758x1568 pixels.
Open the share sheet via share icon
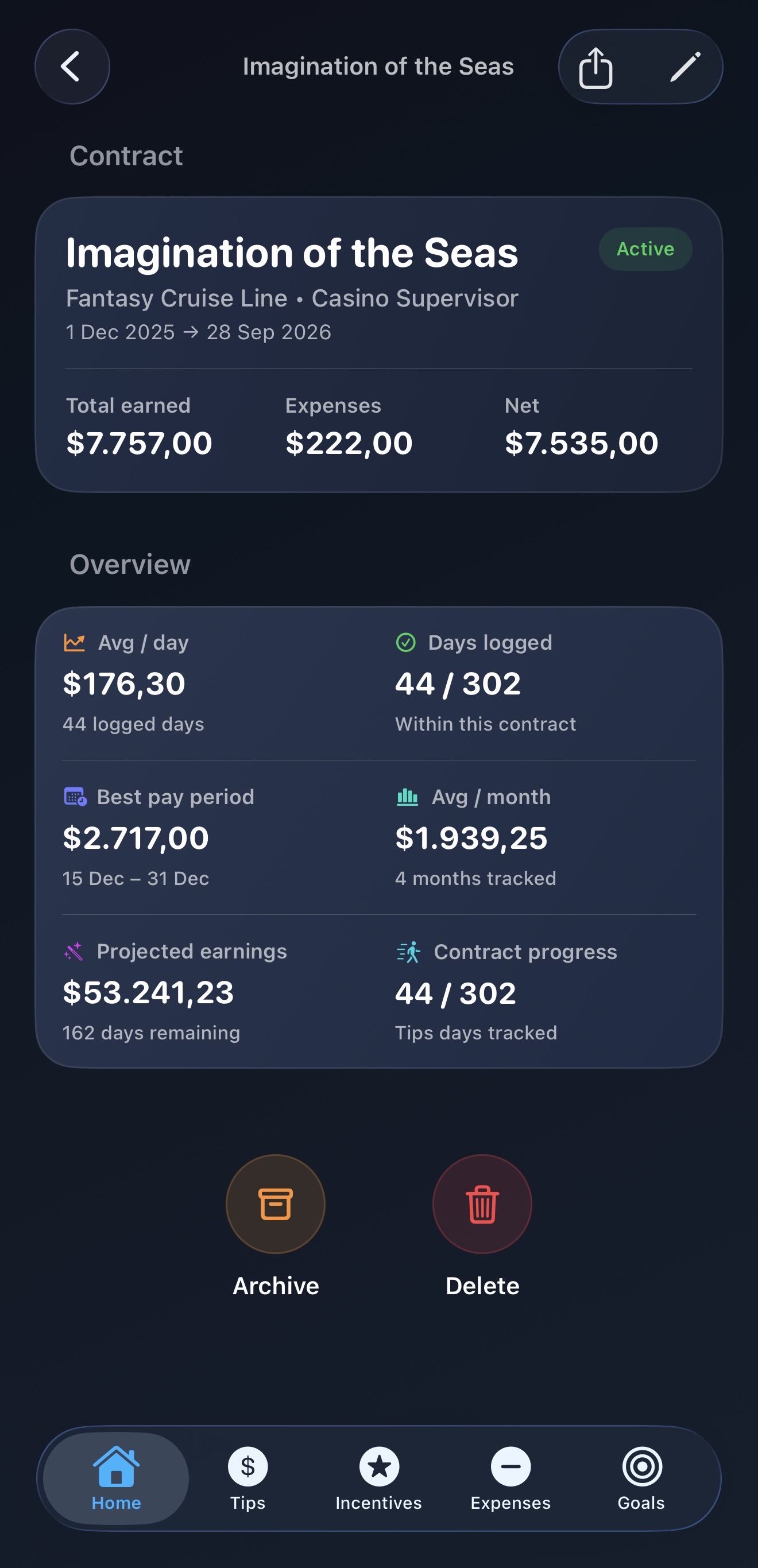coord(597,67)
